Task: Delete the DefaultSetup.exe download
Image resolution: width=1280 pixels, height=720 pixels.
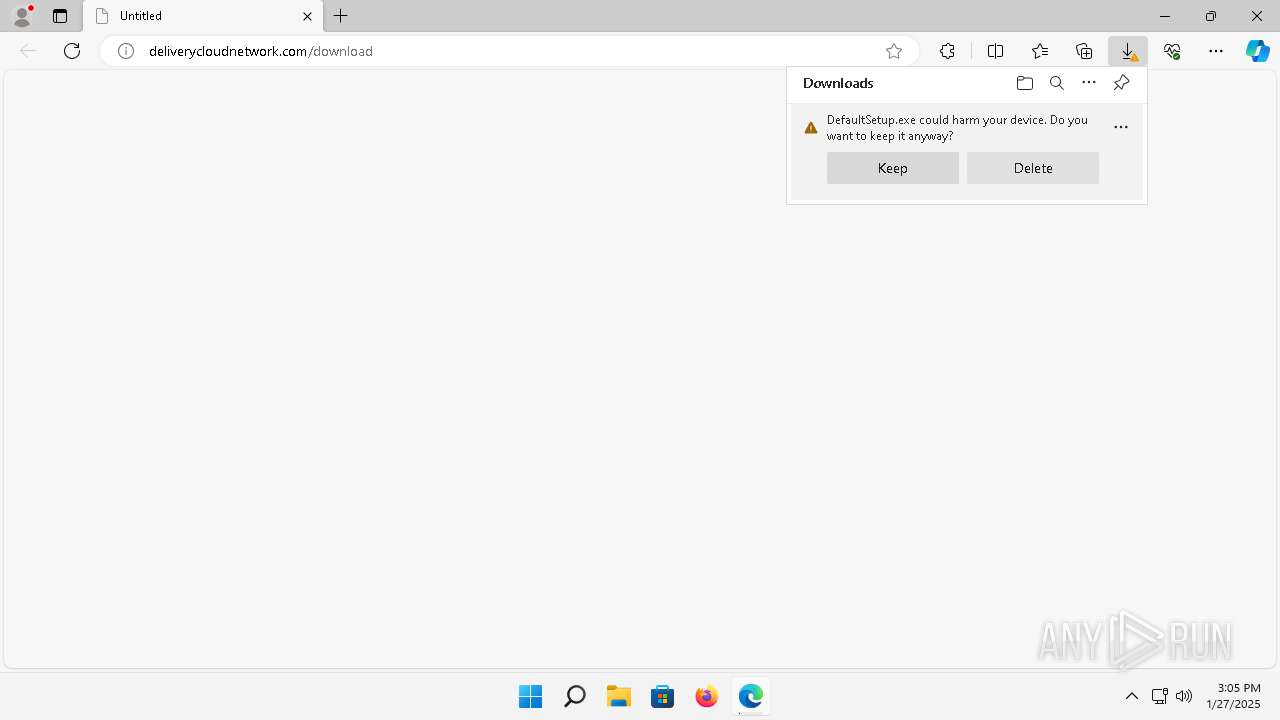Action: point(1032,168)
